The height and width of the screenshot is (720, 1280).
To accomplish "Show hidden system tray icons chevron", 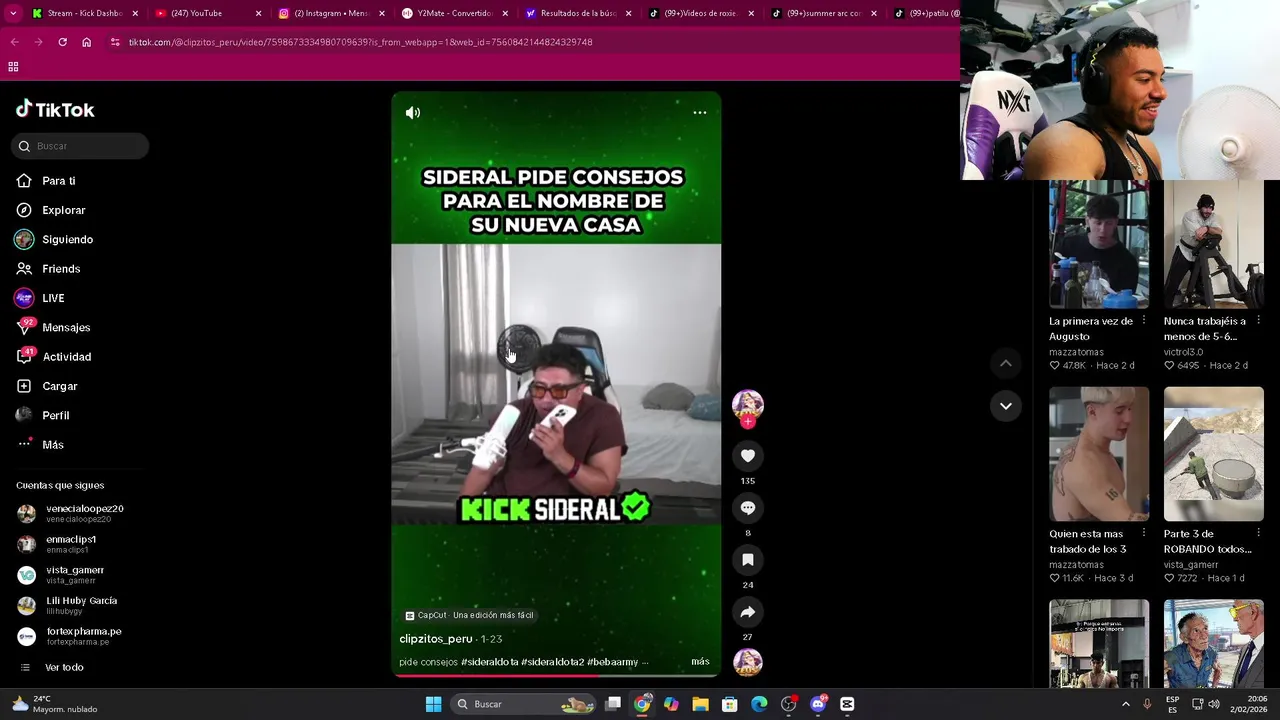I will click(1126, 704).
